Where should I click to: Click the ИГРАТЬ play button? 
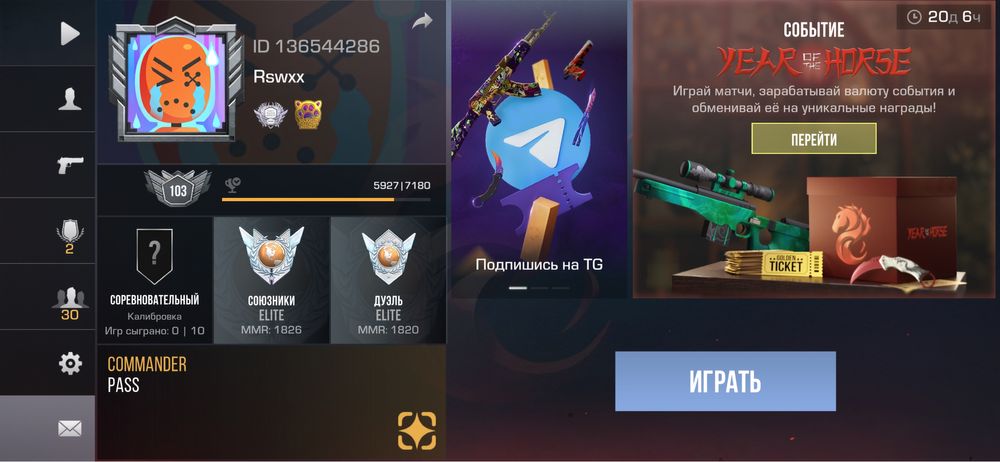(725, 381)
